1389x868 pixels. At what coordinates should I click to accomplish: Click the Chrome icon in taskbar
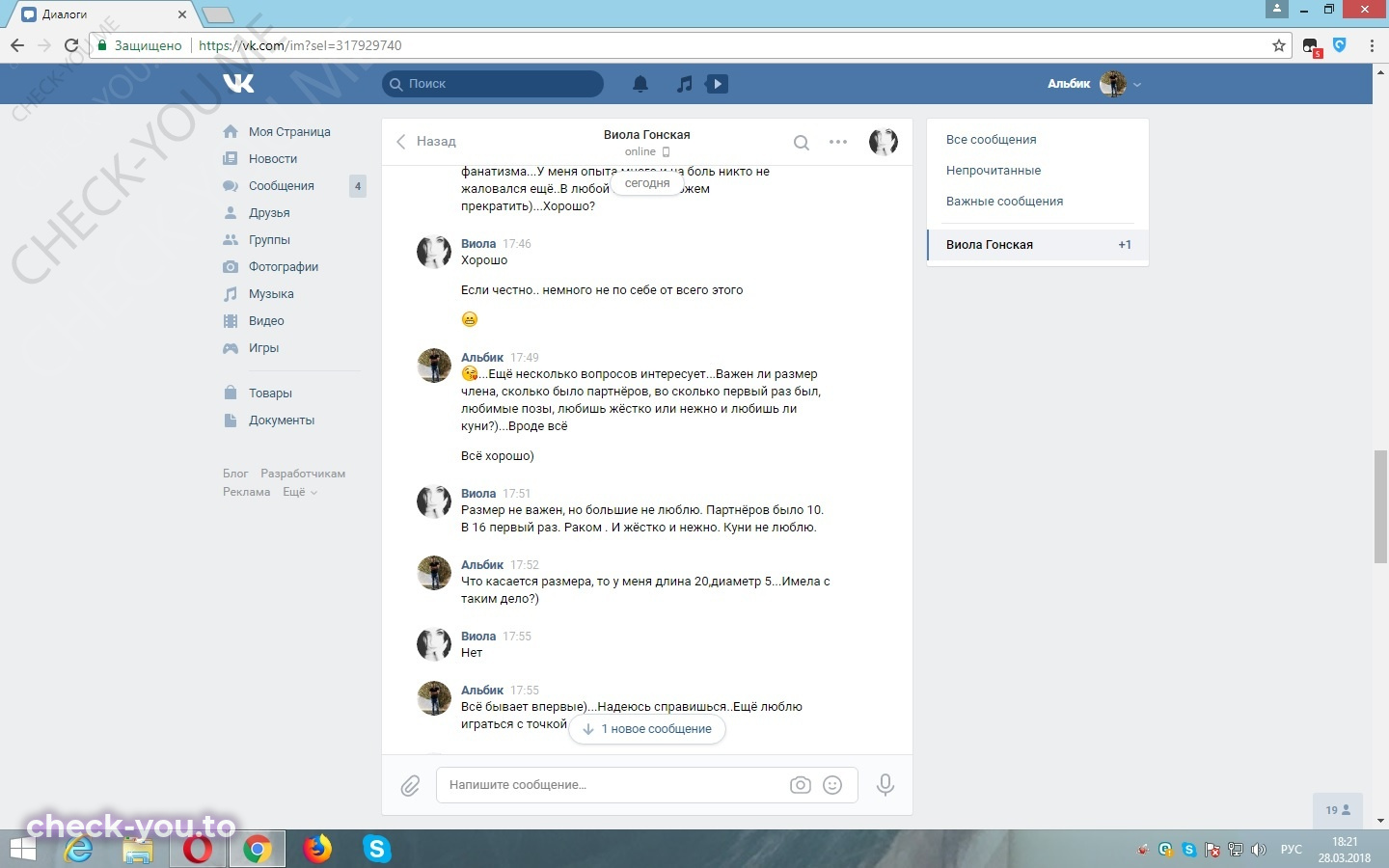257,849
